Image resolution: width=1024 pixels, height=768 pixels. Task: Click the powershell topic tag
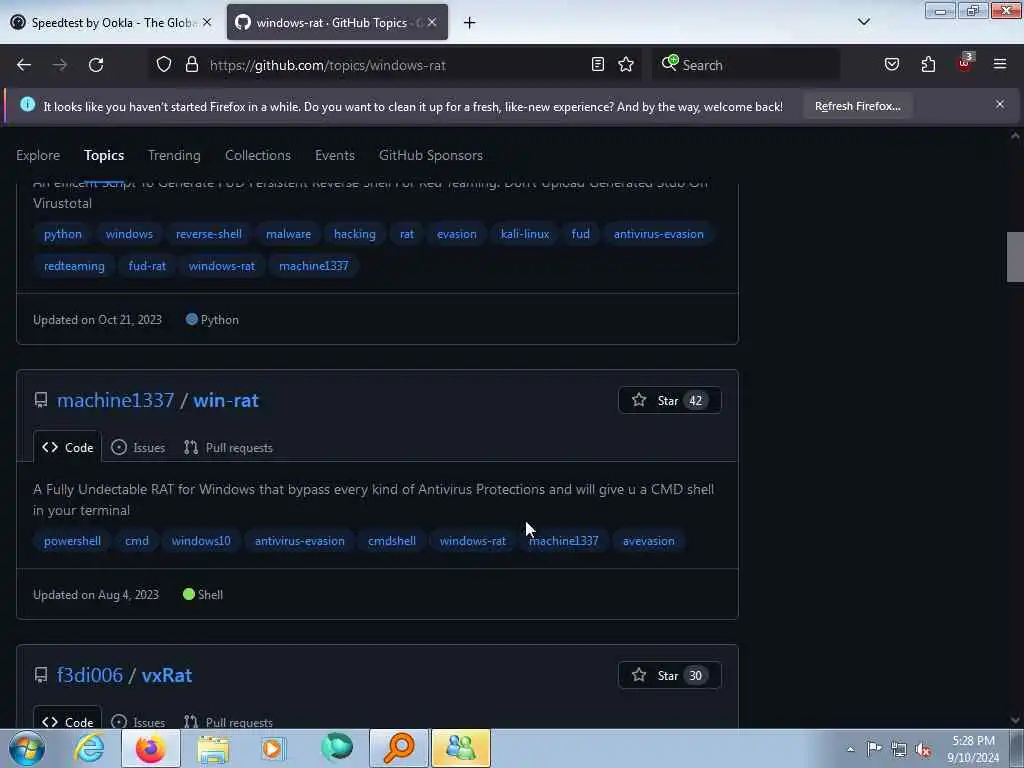(x=72, y=541)
